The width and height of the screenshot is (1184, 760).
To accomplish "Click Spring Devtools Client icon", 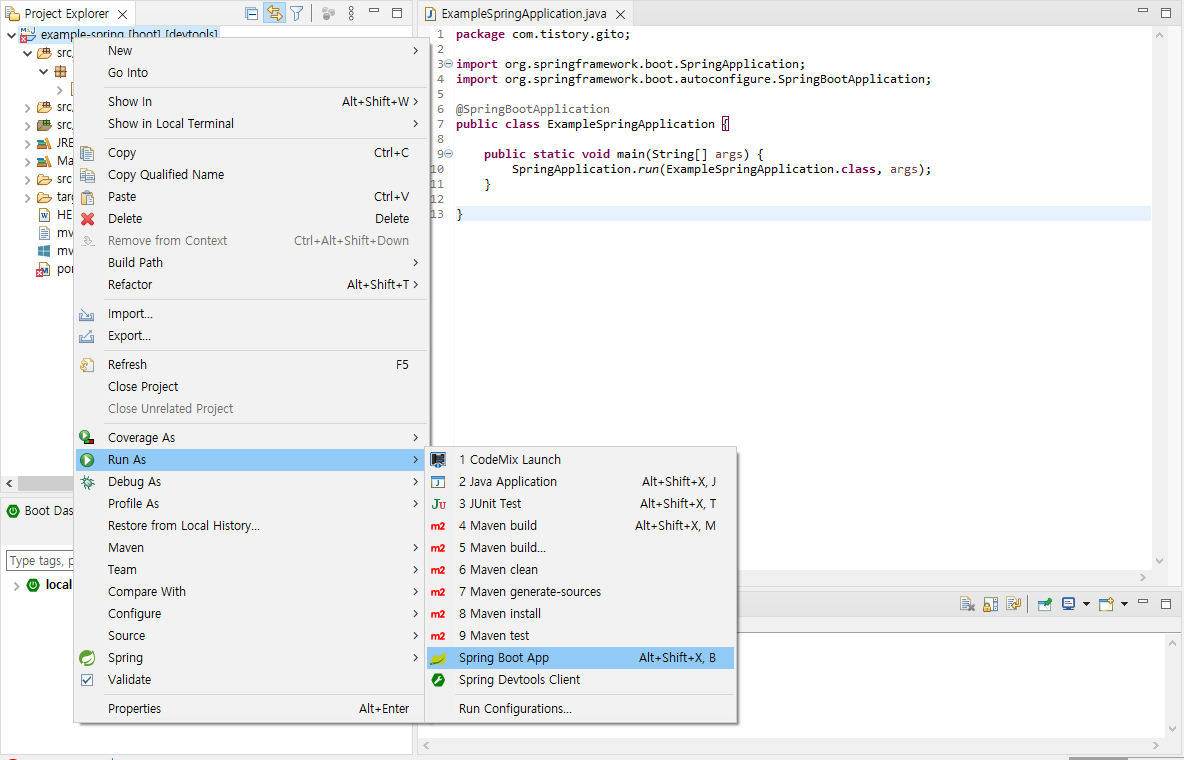I will (x=438, y=680).
